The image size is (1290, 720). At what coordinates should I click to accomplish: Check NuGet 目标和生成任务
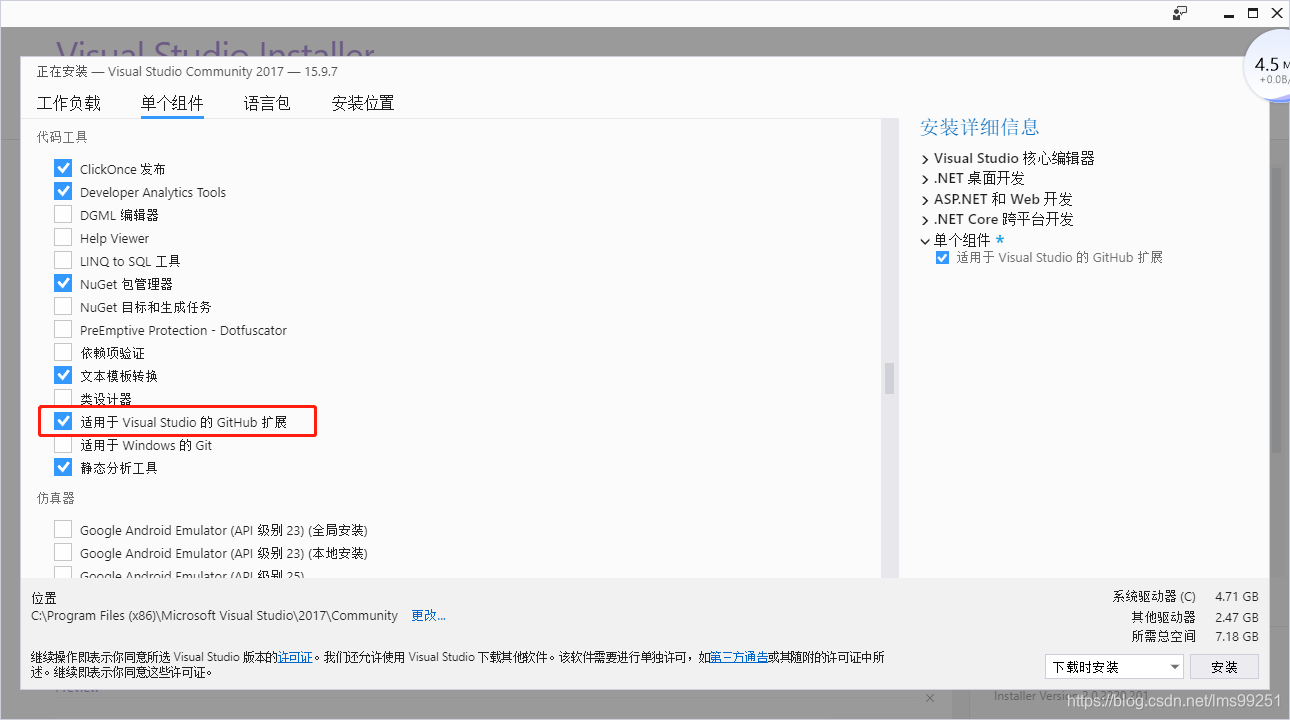click(63, 307)
